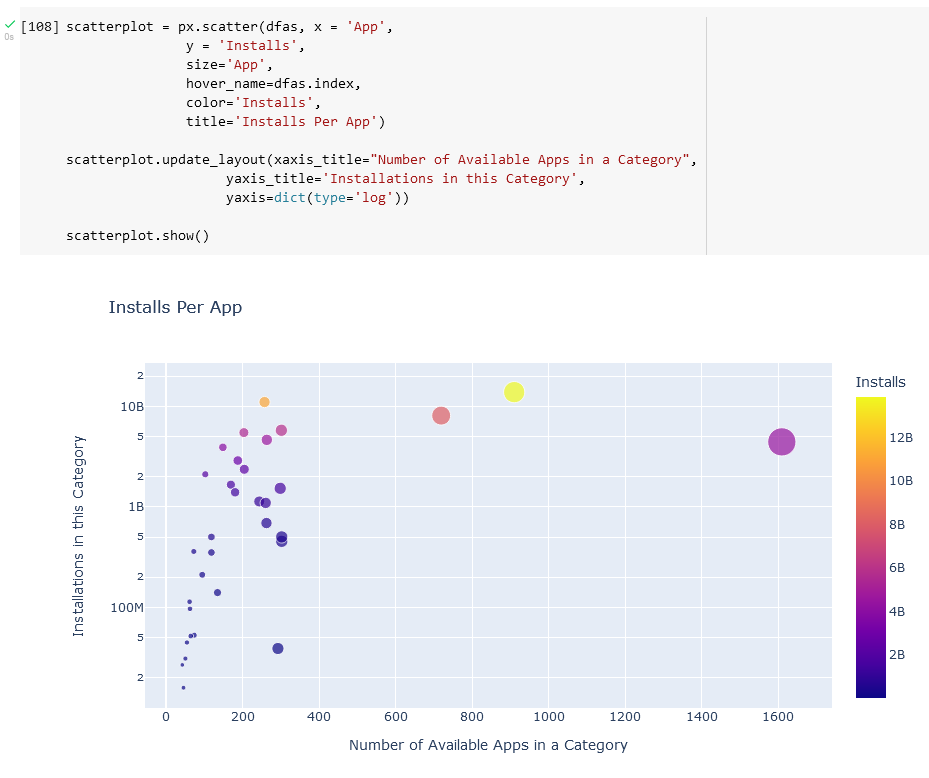Click the chart title "Installs Per App"
The height and width of the screenshot is (778, 929).
pyautogui.click(x=176, y=307)
